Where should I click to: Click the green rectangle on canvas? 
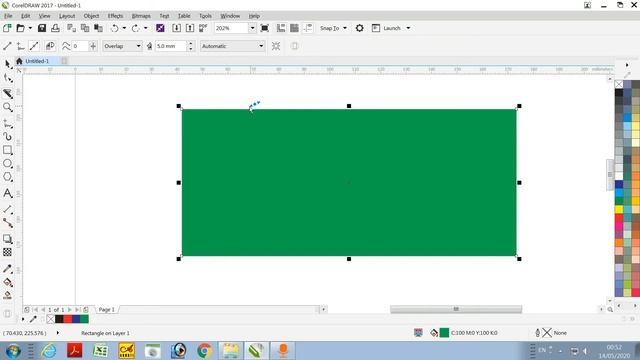(x=349, y=182)
